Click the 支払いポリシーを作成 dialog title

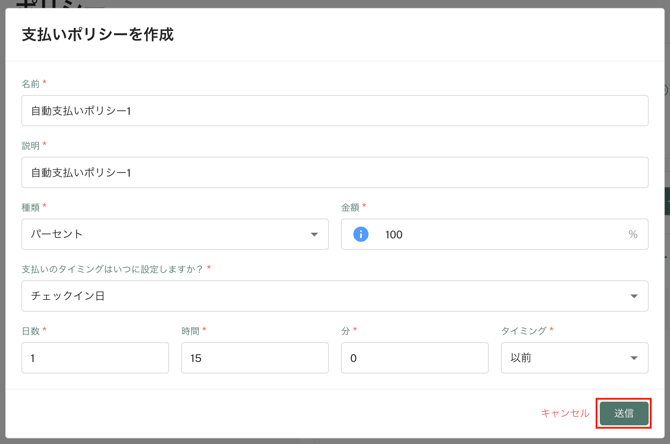(x=98, y=34)
